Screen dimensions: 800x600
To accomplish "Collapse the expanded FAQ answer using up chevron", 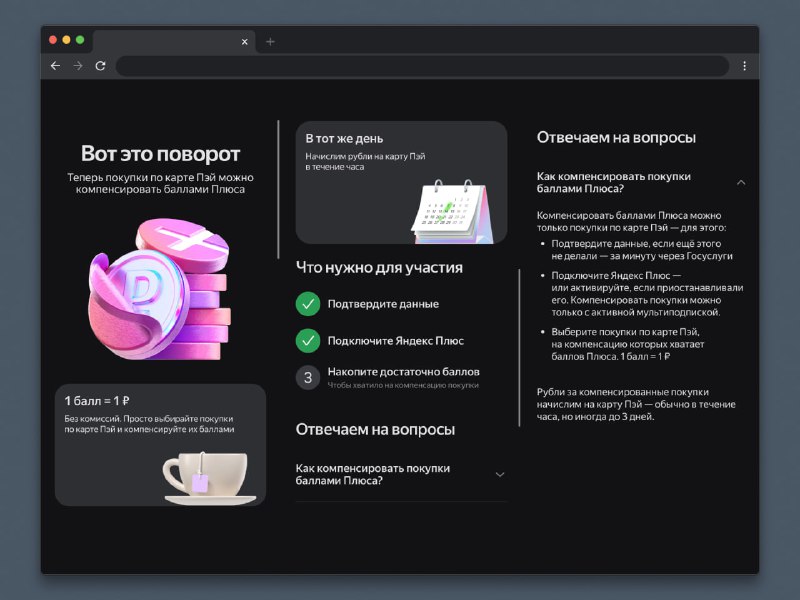I will [x=741, y=183].
